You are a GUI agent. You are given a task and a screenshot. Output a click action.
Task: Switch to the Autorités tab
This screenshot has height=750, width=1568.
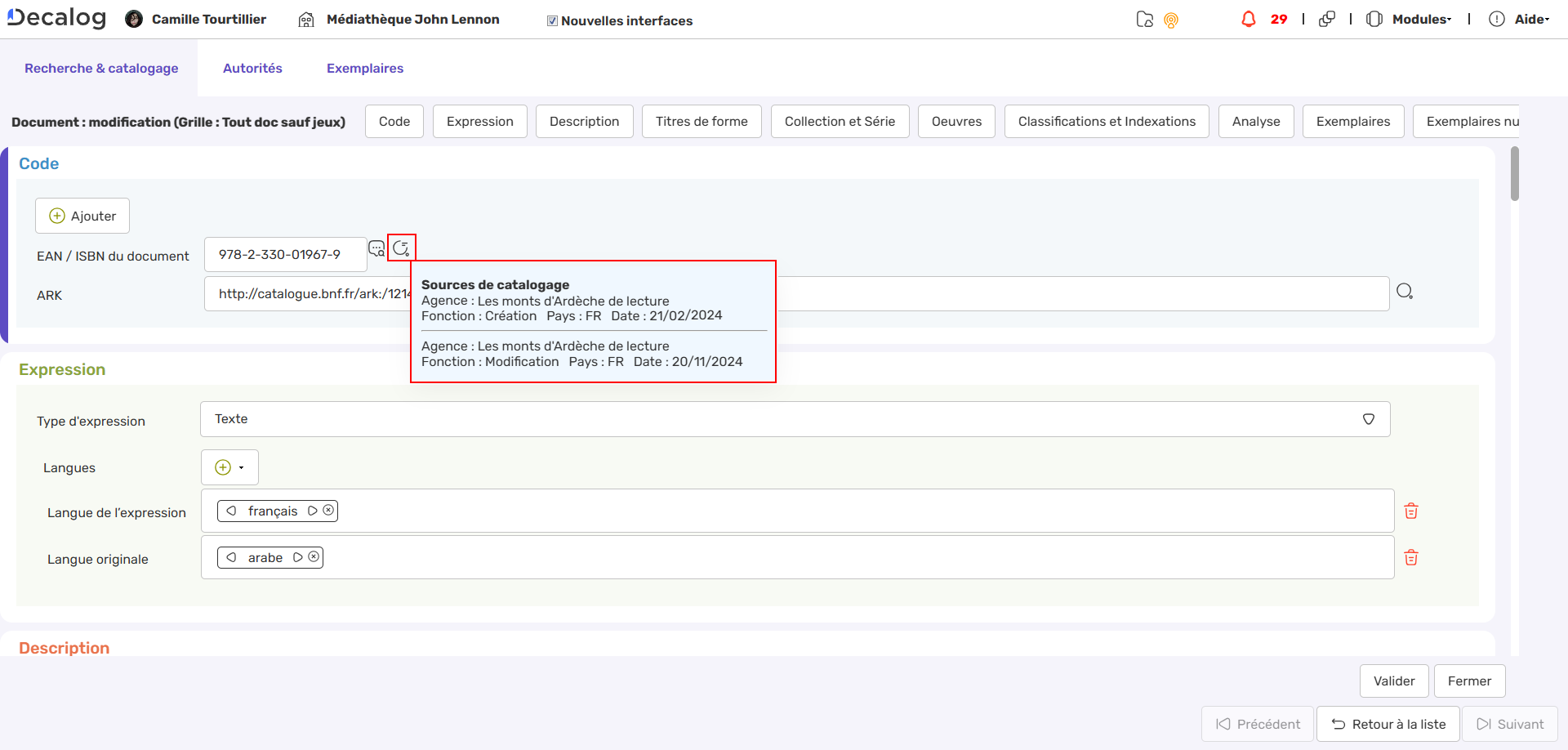pyautogui.click(x=252, y=68)
